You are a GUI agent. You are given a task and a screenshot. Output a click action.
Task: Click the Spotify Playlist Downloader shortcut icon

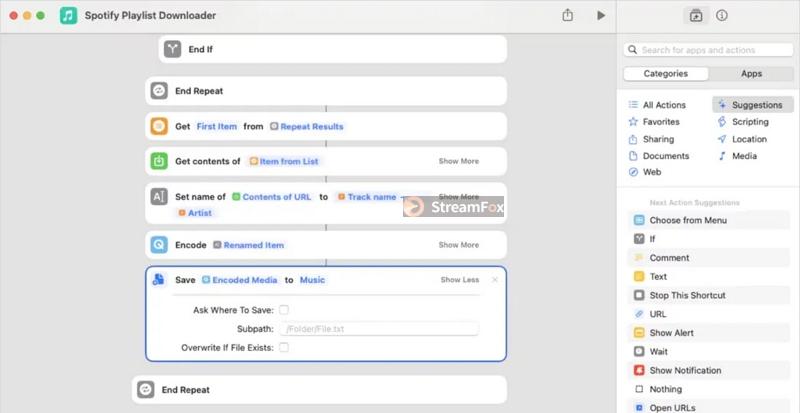(68, 15)
